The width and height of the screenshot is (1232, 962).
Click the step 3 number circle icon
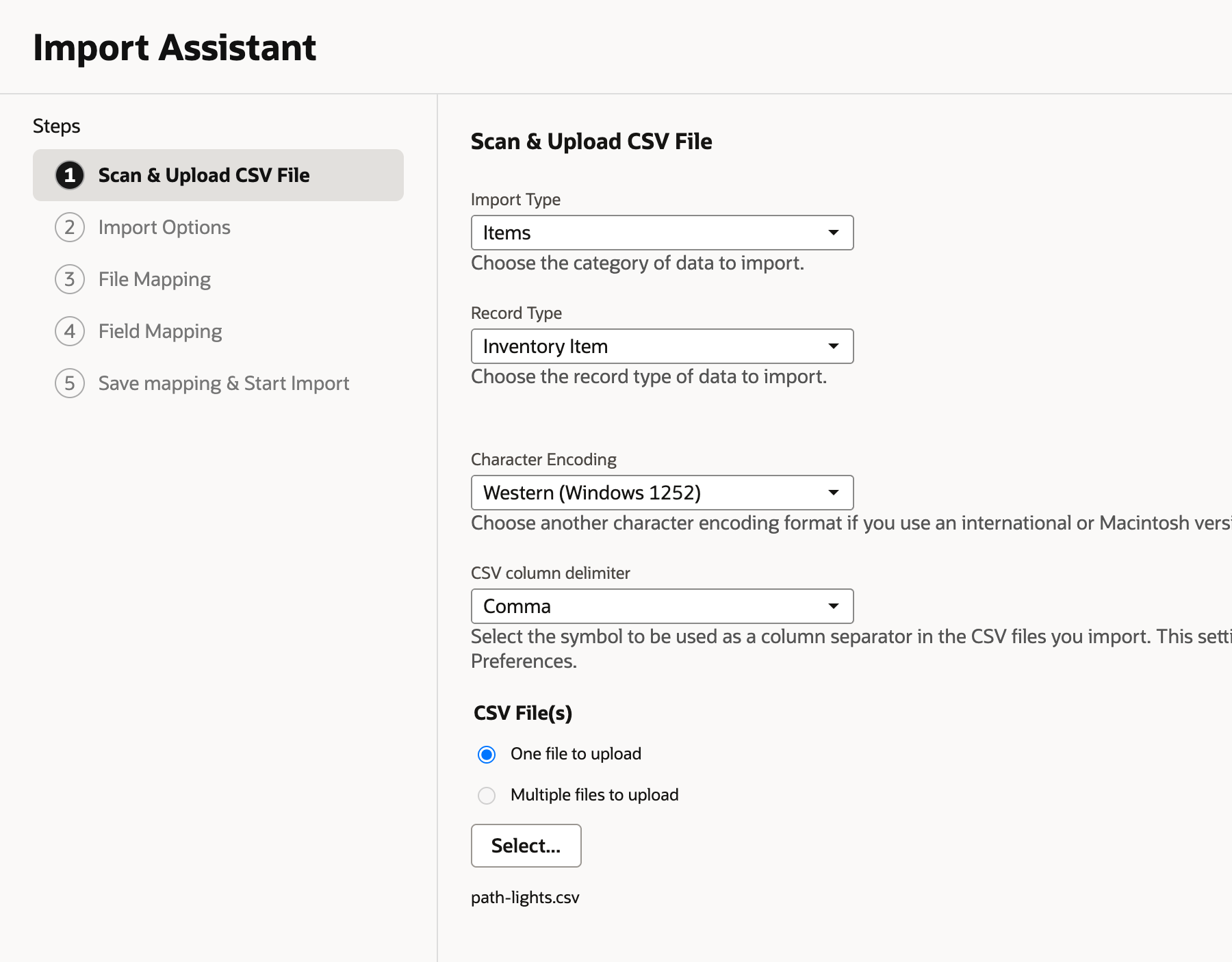[70, 279]
